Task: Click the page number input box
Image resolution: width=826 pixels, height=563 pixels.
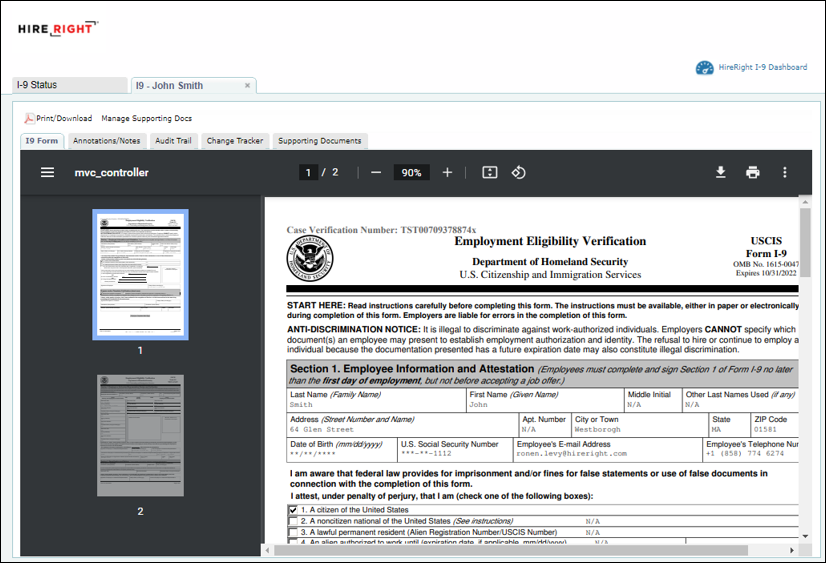Action: (x=309, y=172)
